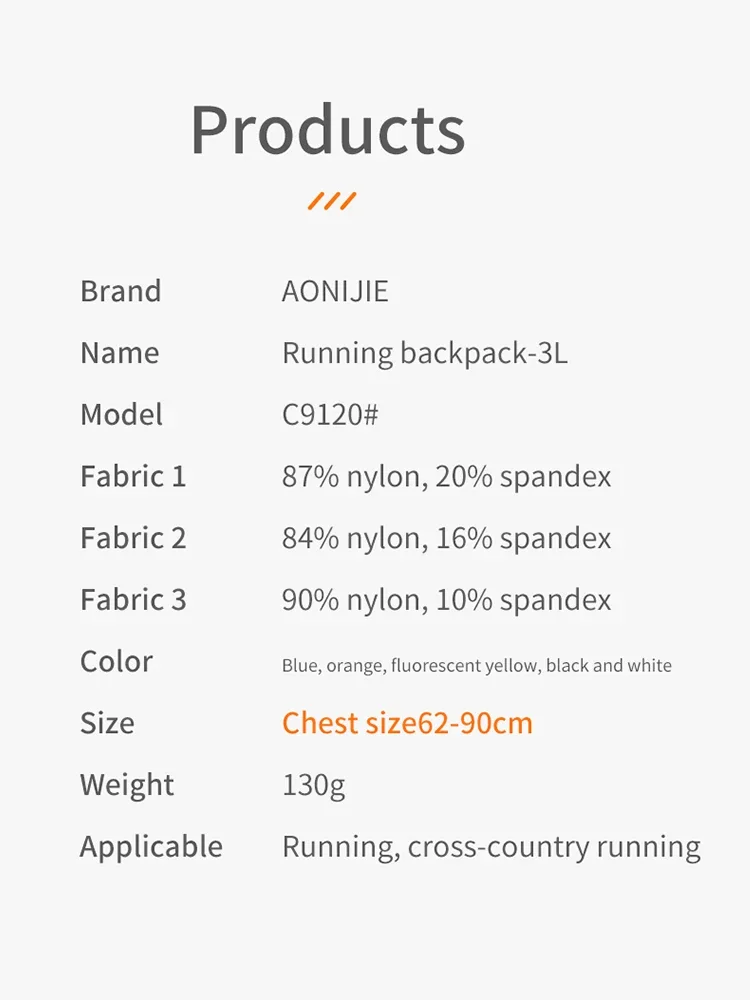Click the model number C9120#
Viewport: 750px width, 1000px height.
click(x=330, y=415)
